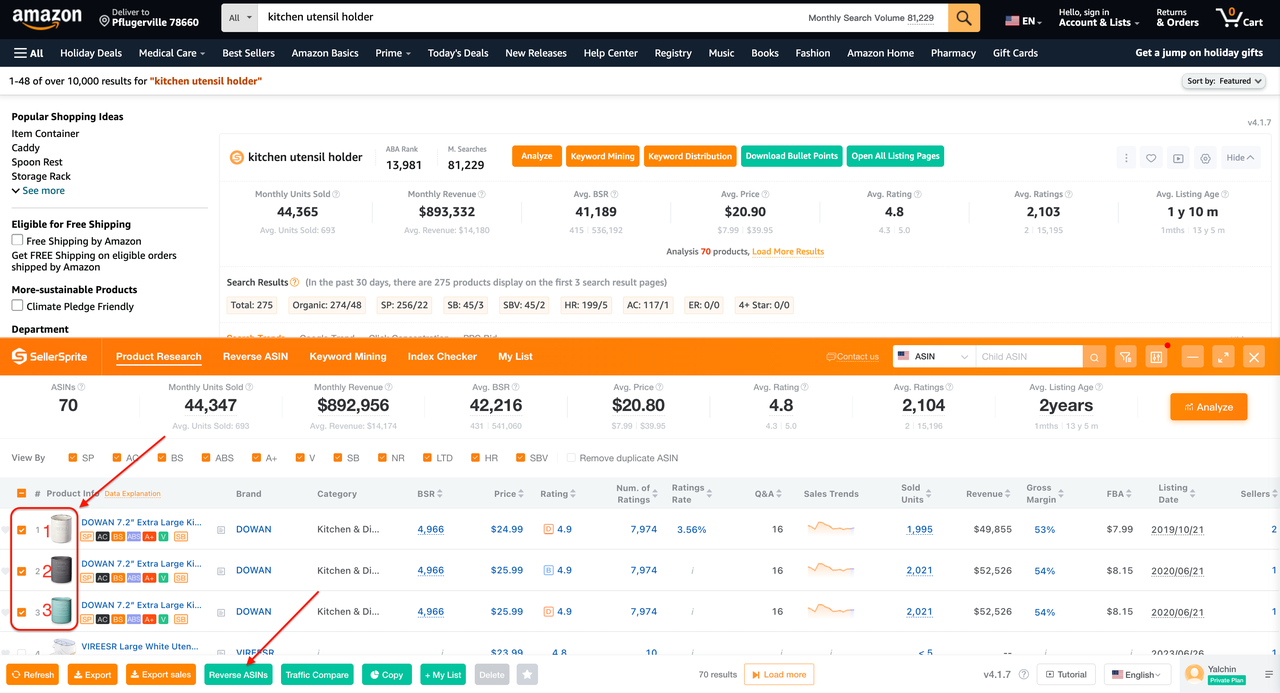This screenshot has height=693, width=1280.
Task: Click the Export sales button
Action: click(x=161, y=675)
